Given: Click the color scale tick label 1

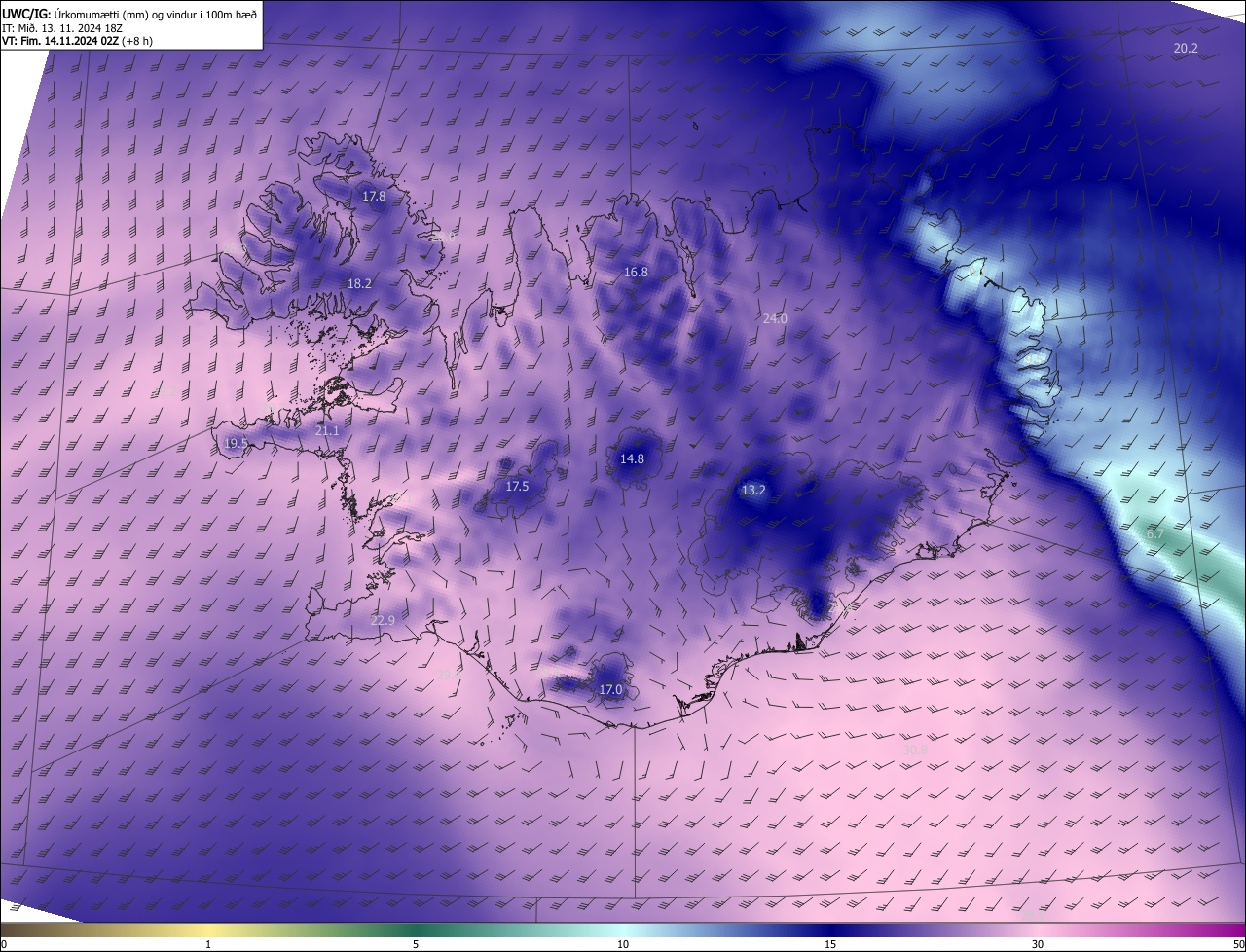Looking at the screenshot, I should [x=208, y=944].
